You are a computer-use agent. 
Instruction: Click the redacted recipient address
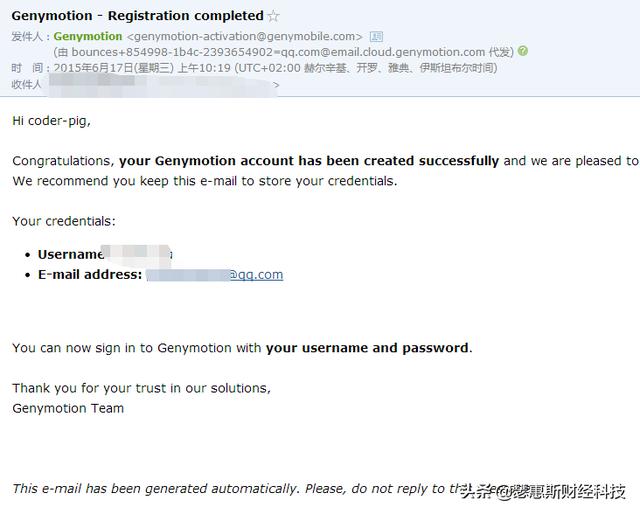point(160,85)
